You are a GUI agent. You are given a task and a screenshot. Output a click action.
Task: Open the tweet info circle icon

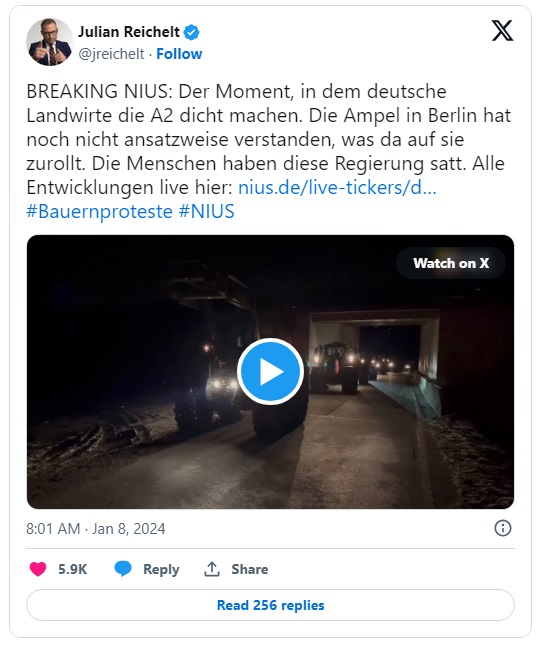coord(503,529)
